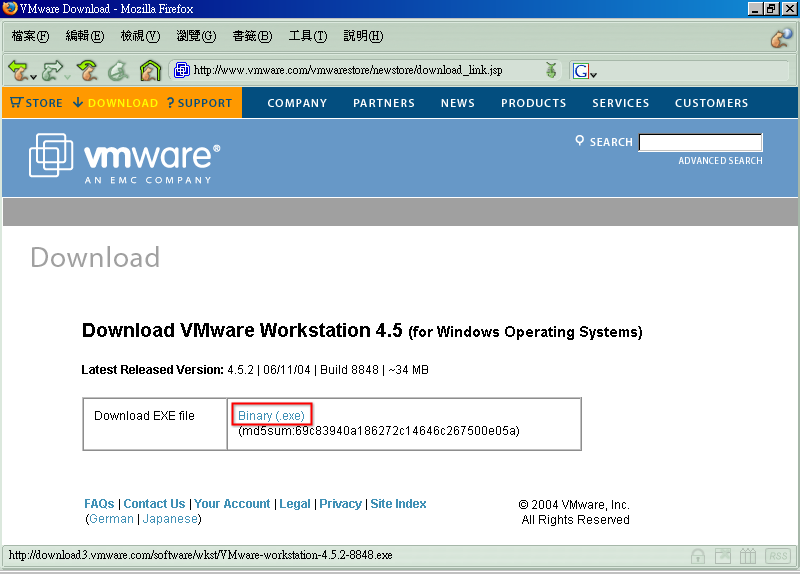Click the padlock security icon in status bar
The image size is (800, 574).
[x=700, y=556]
